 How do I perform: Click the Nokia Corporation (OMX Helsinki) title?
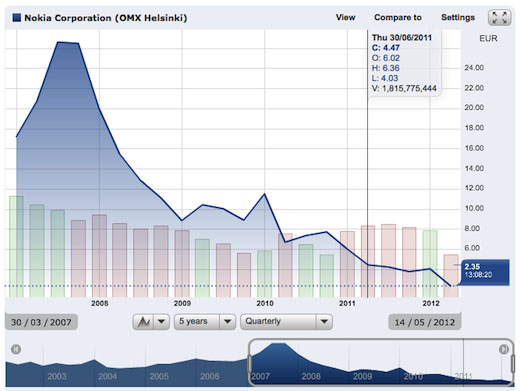tap(106, 18)
